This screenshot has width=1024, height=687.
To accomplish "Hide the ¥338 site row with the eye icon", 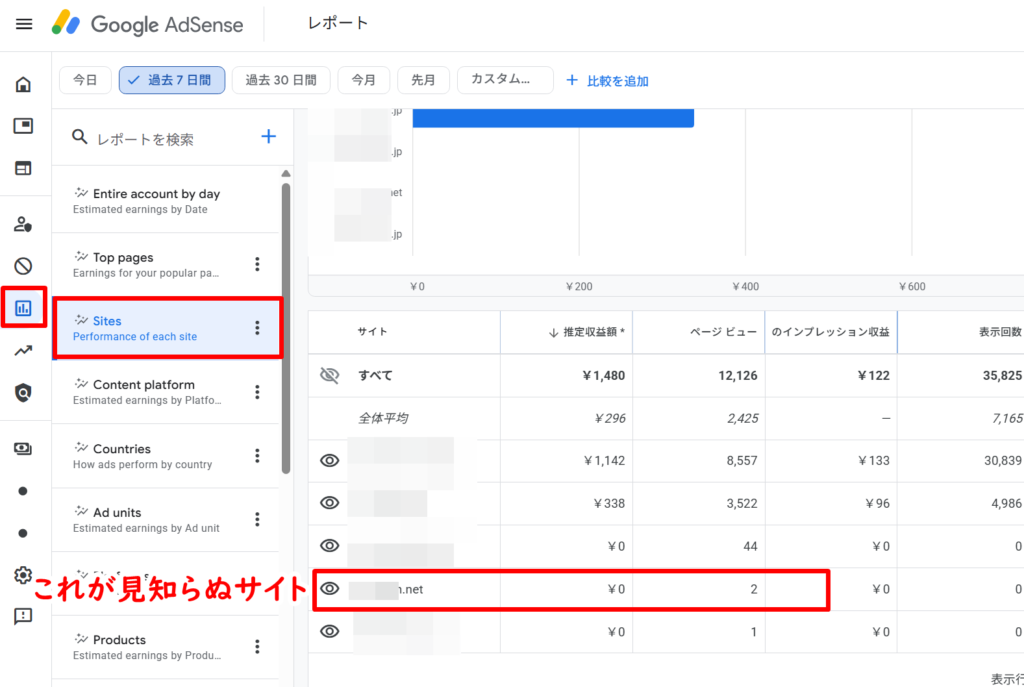I will tap(330, 503).
